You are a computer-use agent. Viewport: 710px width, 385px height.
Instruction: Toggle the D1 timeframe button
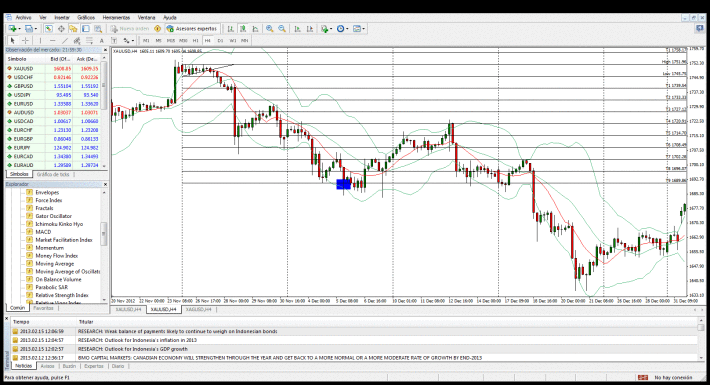point(220,41)
